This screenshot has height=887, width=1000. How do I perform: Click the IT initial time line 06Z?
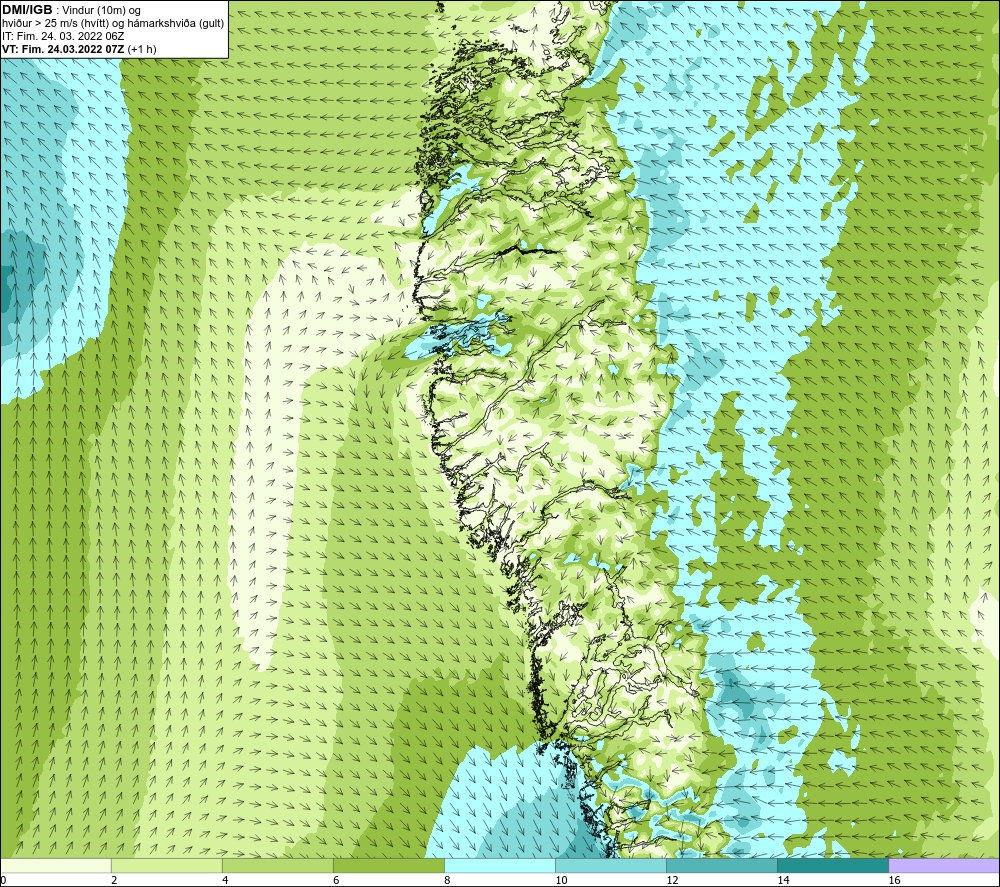63,36
